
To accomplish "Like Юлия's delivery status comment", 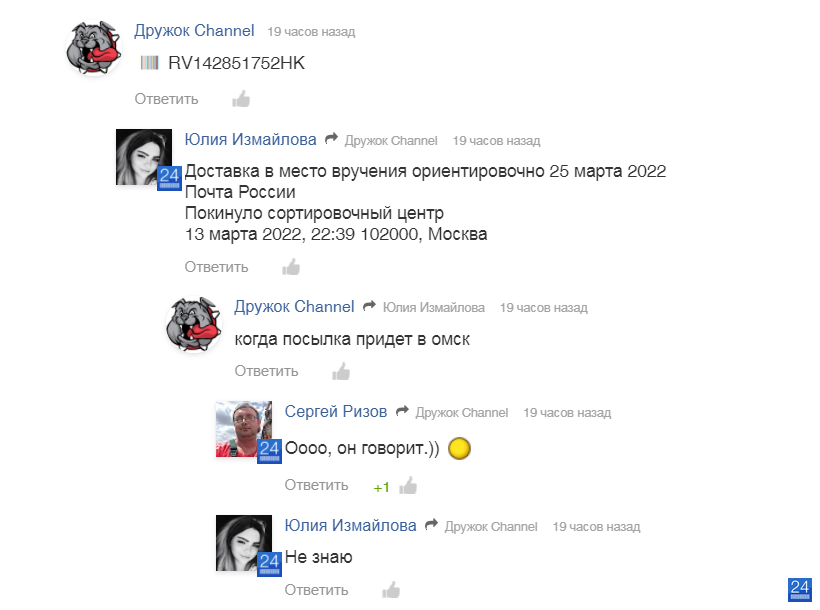I will tap(291, 267).
